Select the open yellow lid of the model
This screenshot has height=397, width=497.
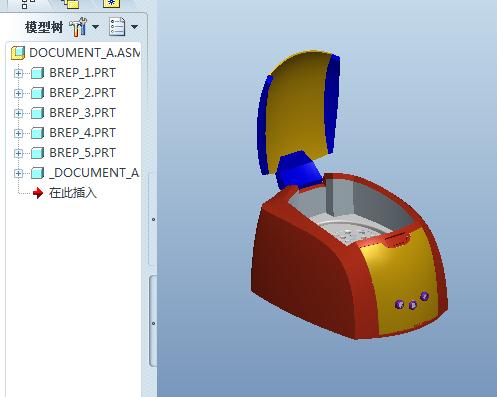298,110
